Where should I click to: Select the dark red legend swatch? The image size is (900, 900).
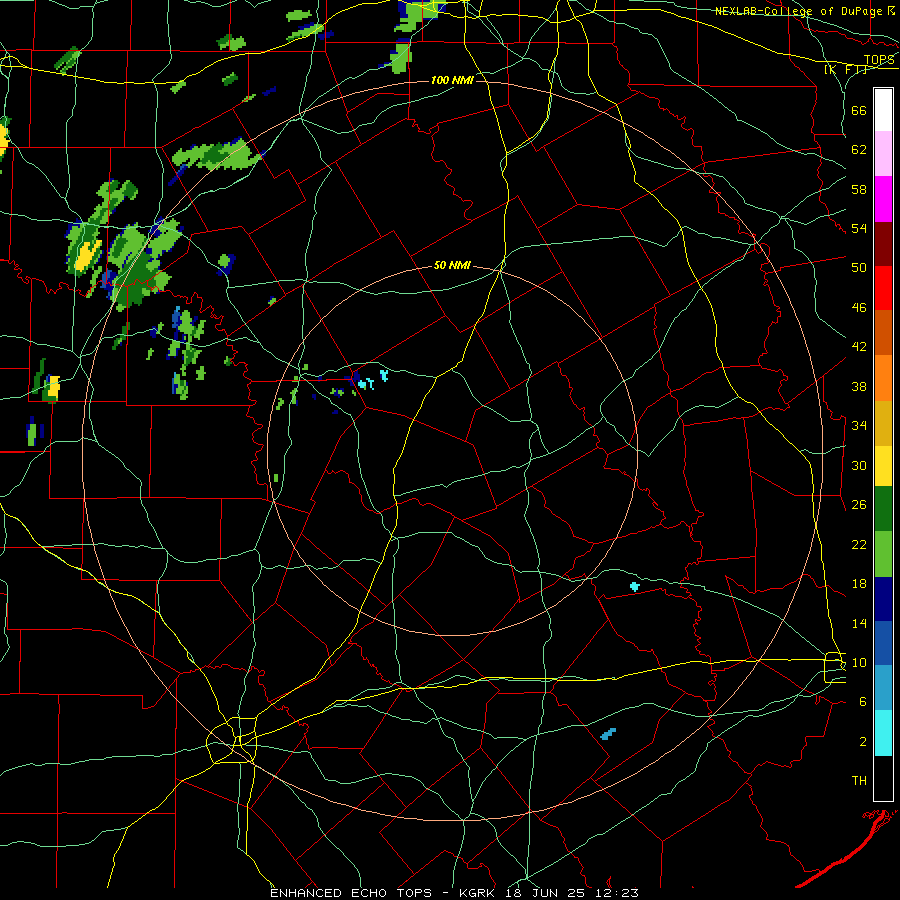pos(883,244)
